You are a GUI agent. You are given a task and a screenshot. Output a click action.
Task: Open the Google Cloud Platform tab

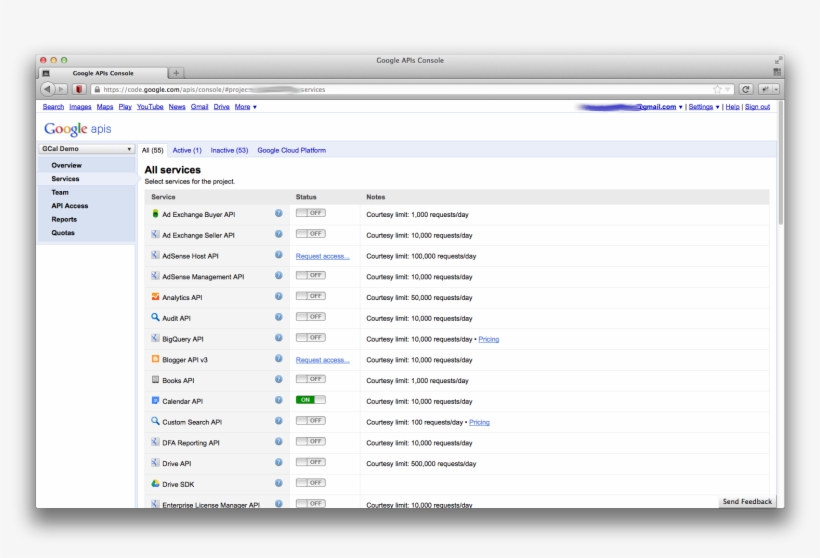(291, 150)
